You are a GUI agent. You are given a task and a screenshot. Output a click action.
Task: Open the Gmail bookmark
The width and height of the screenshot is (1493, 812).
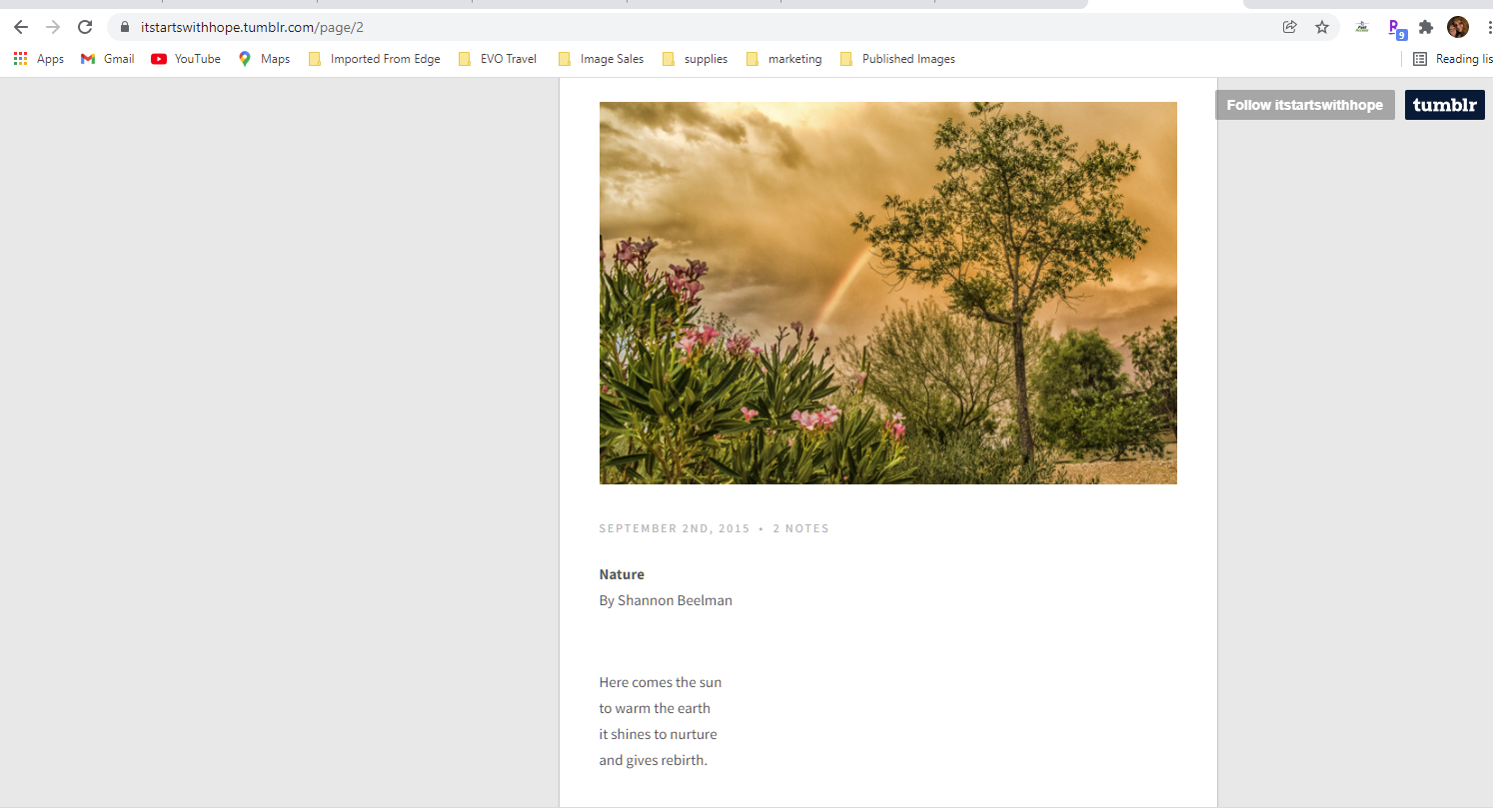[107, 59]
